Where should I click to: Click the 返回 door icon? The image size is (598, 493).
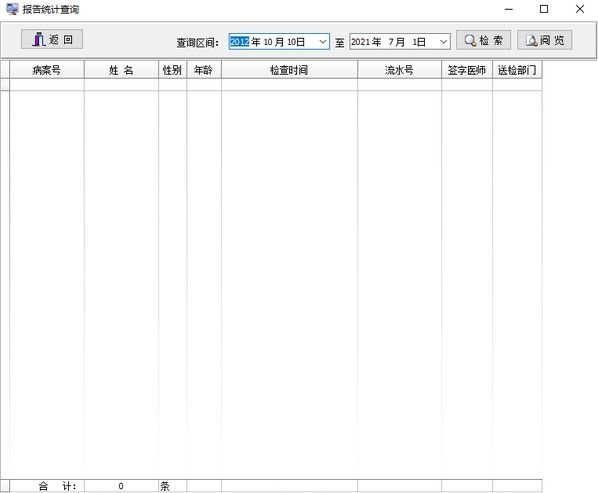click(x=39, y=39)
